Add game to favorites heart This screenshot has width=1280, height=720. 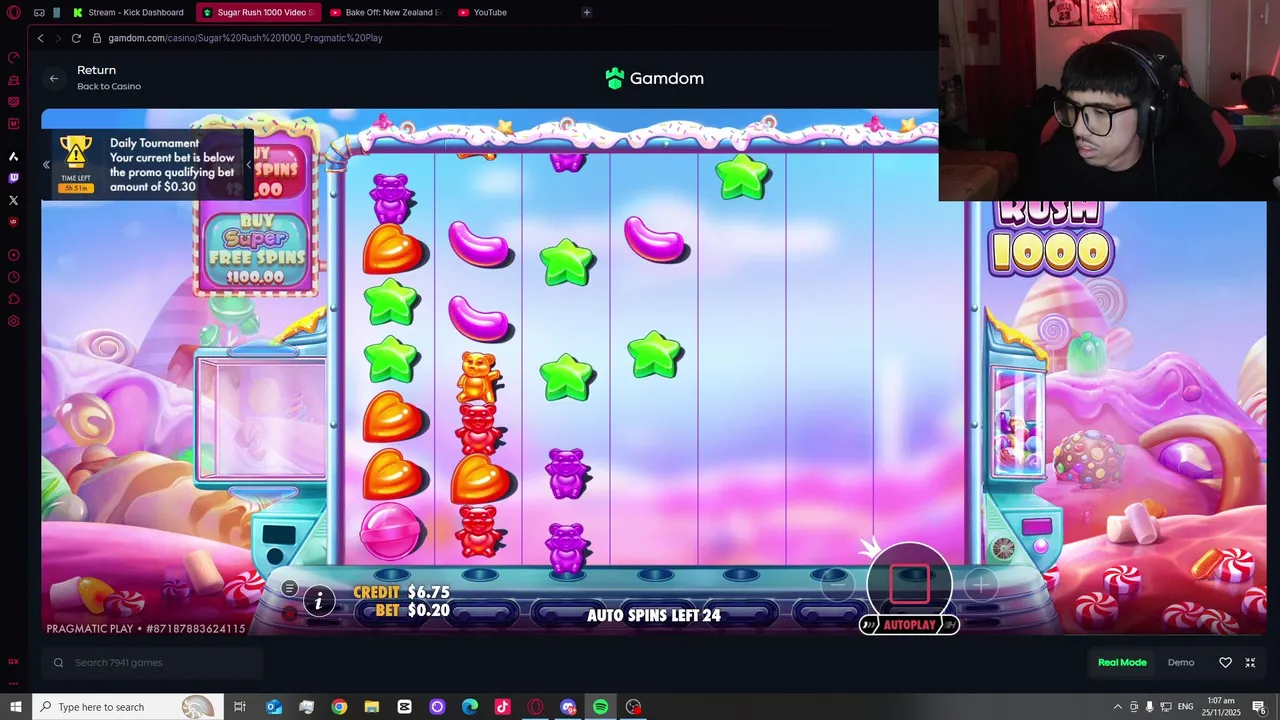click(x=1225, y=662)
